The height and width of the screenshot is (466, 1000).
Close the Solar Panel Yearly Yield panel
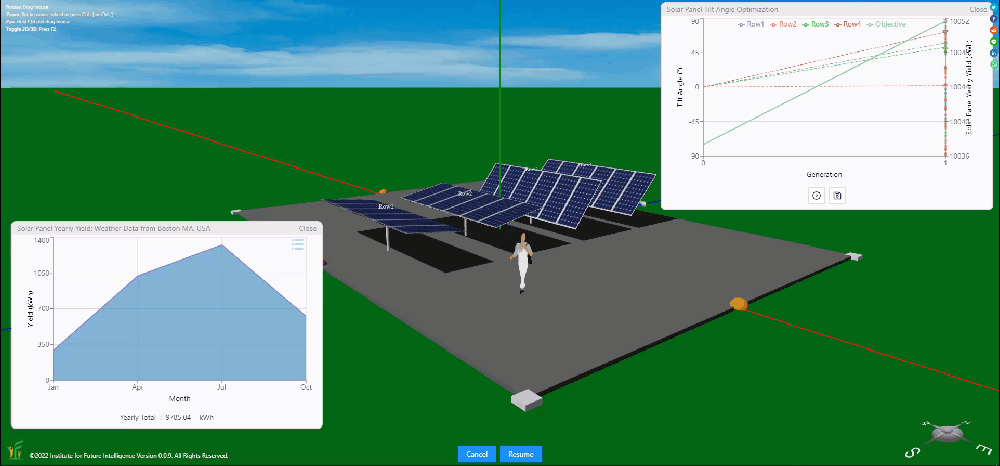point(307,228)
